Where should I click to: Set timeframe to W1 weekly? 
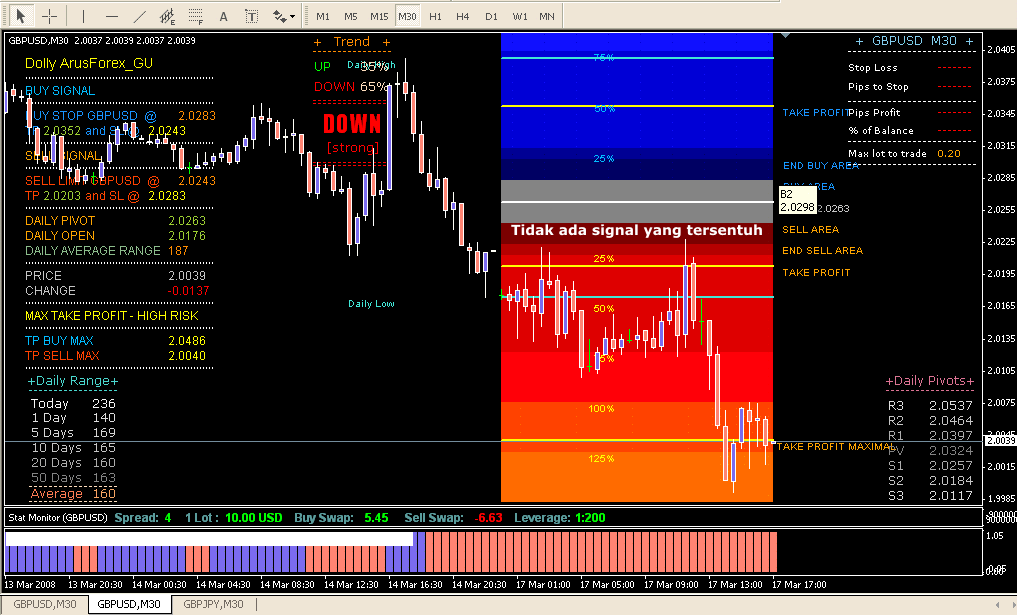520,16
